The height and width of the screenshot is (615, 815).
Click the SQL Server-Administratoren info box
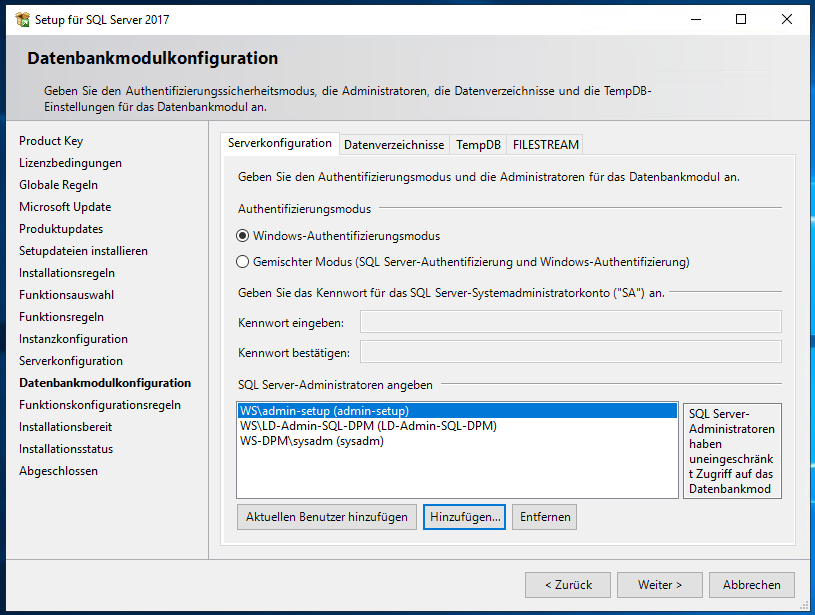[732, 451]
